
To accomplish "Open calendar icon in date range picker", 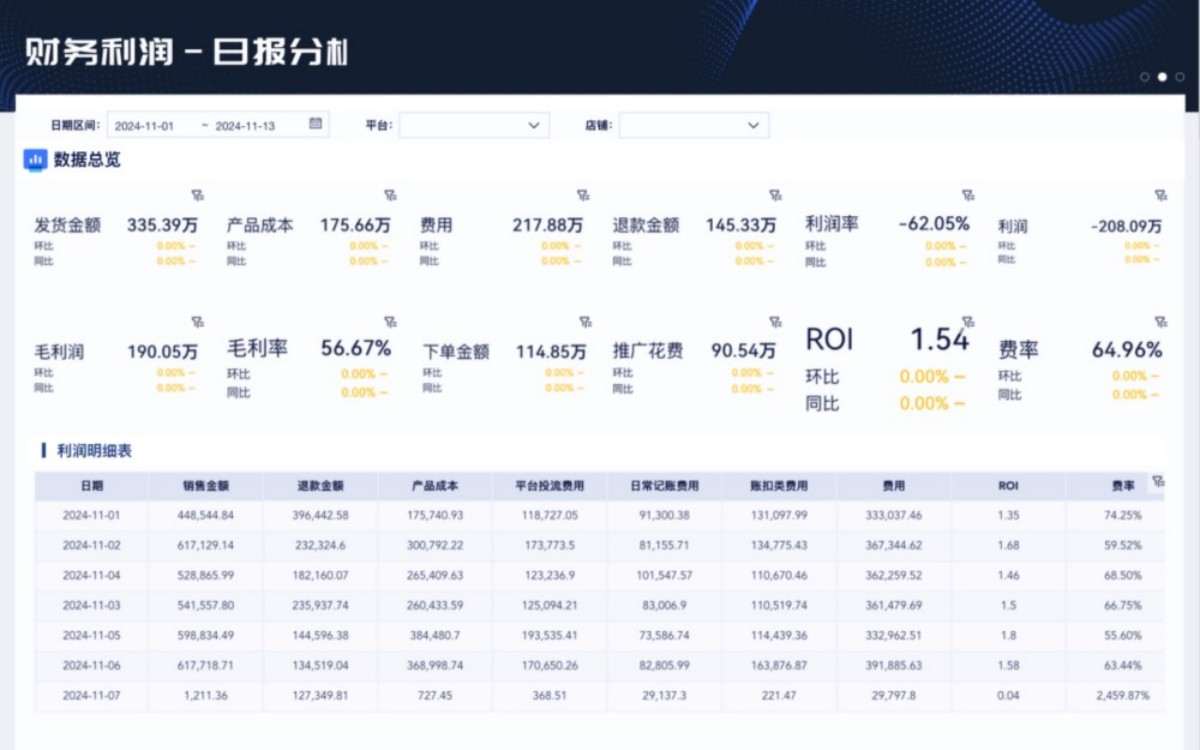I will pyautogui.click(x=316, y=125).
